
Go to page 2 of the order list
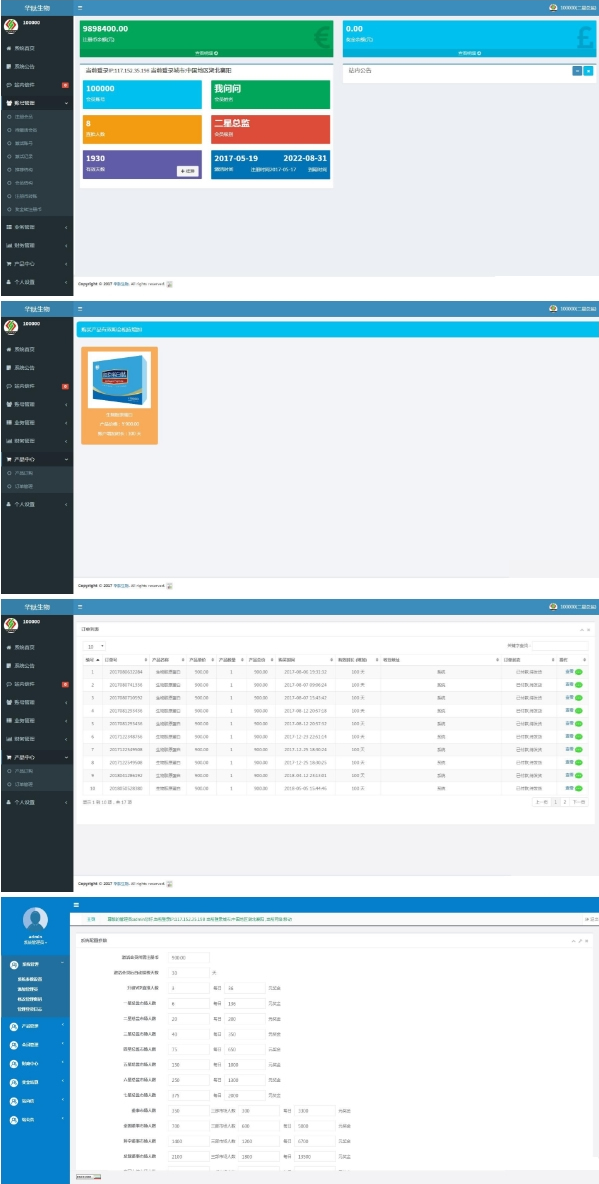point(564,802)
